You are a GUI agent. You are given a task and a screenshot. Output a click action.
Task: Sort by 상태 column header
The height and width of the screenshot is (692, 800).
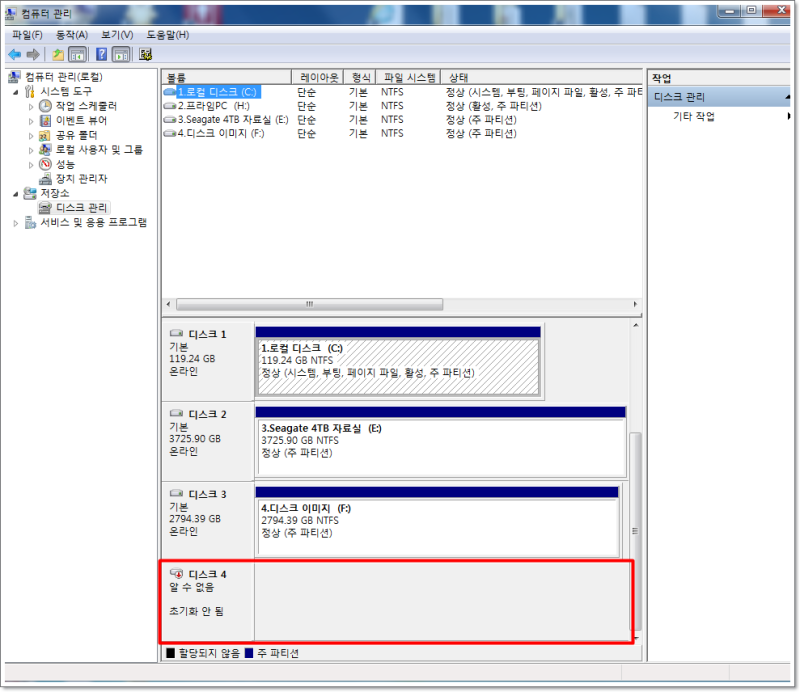point(541,77)
